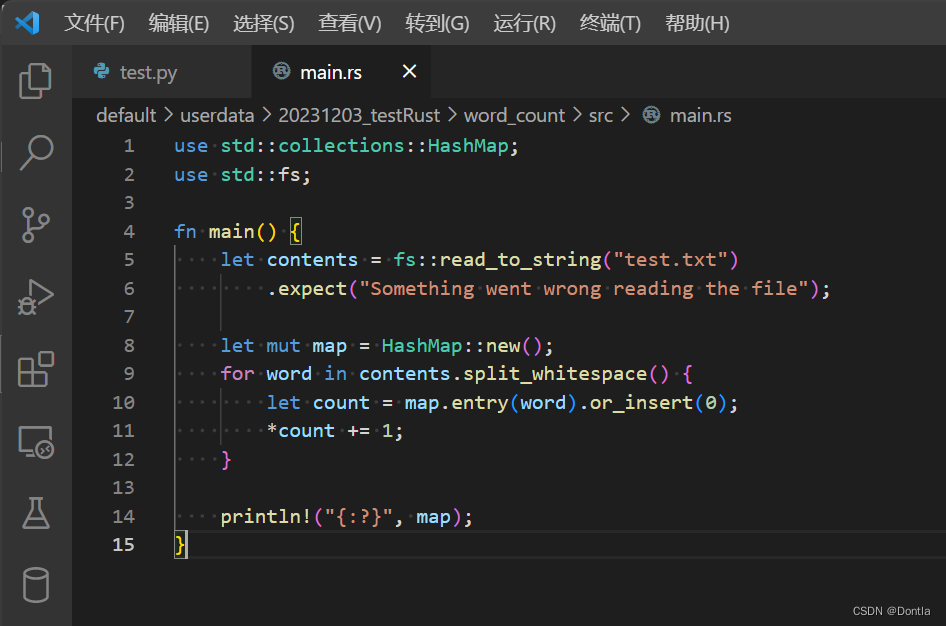Expand the default breadcrumb segment

click(x=126, y=115)
